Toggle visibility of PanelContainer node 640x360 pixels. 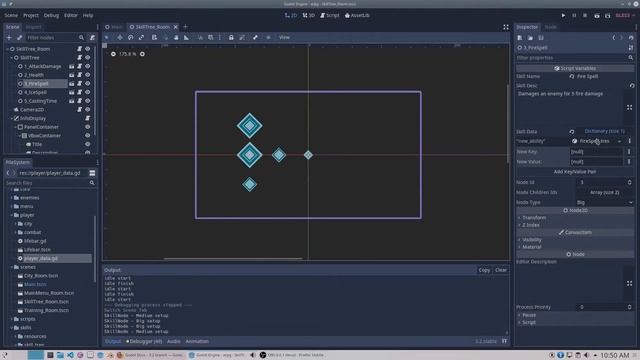click(87, 127)
